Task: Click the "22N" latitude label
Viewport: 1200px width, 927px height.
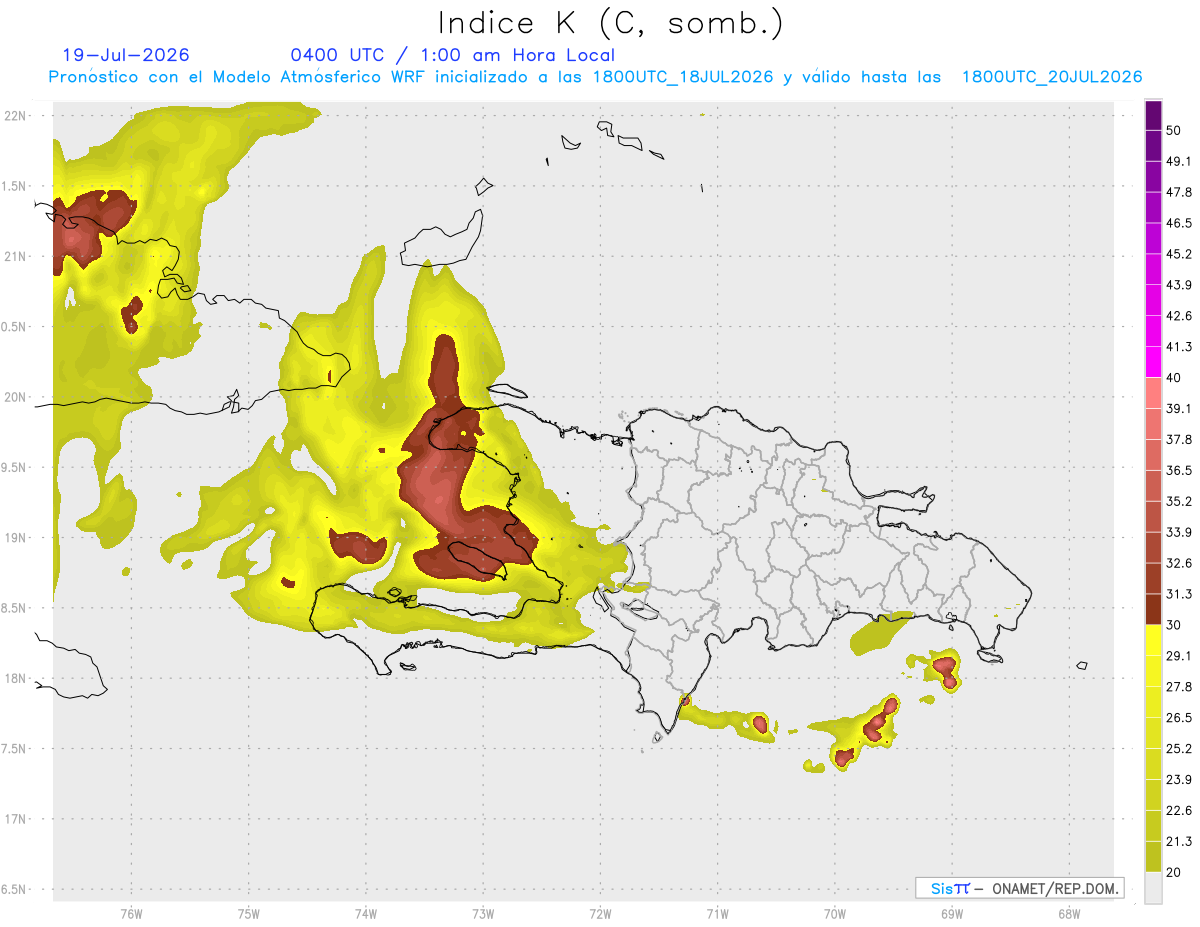Action: coord(15,116)
